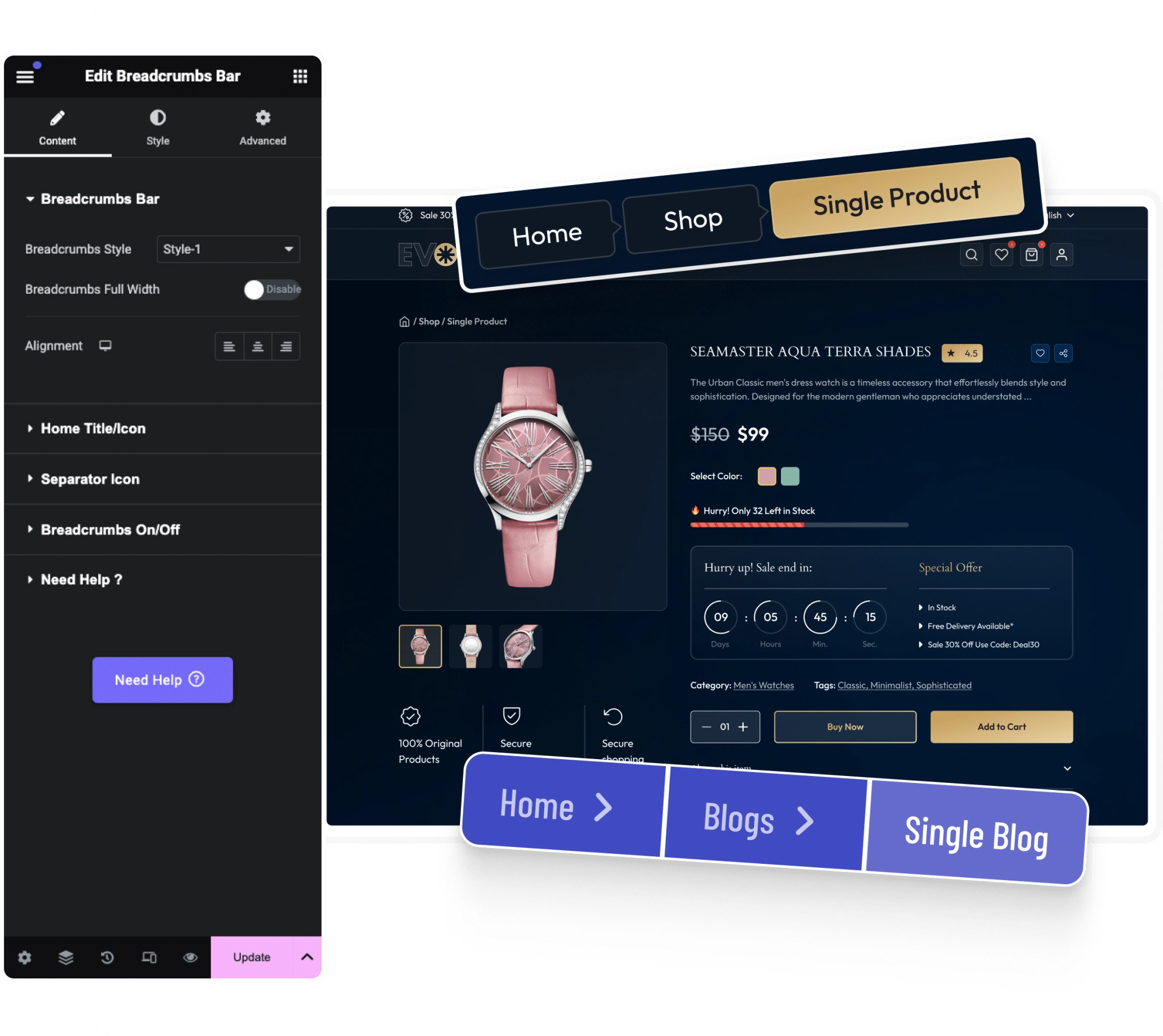
Task: Click the grid/apps icon top right
Action: point(301,76)
